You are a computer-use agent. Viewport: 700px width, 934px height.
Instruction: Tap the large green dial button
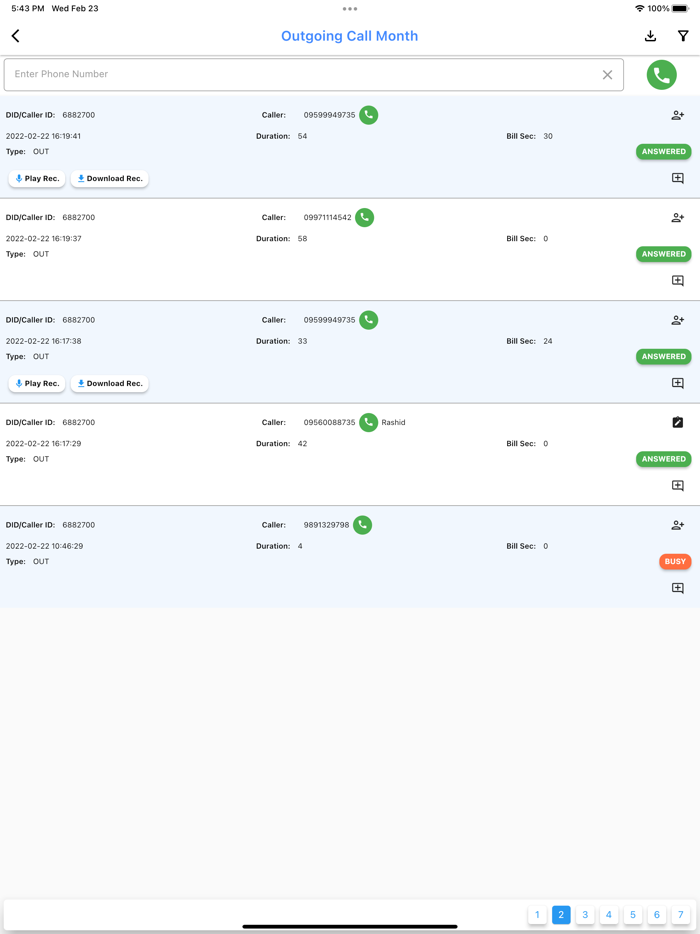(661, 75)
